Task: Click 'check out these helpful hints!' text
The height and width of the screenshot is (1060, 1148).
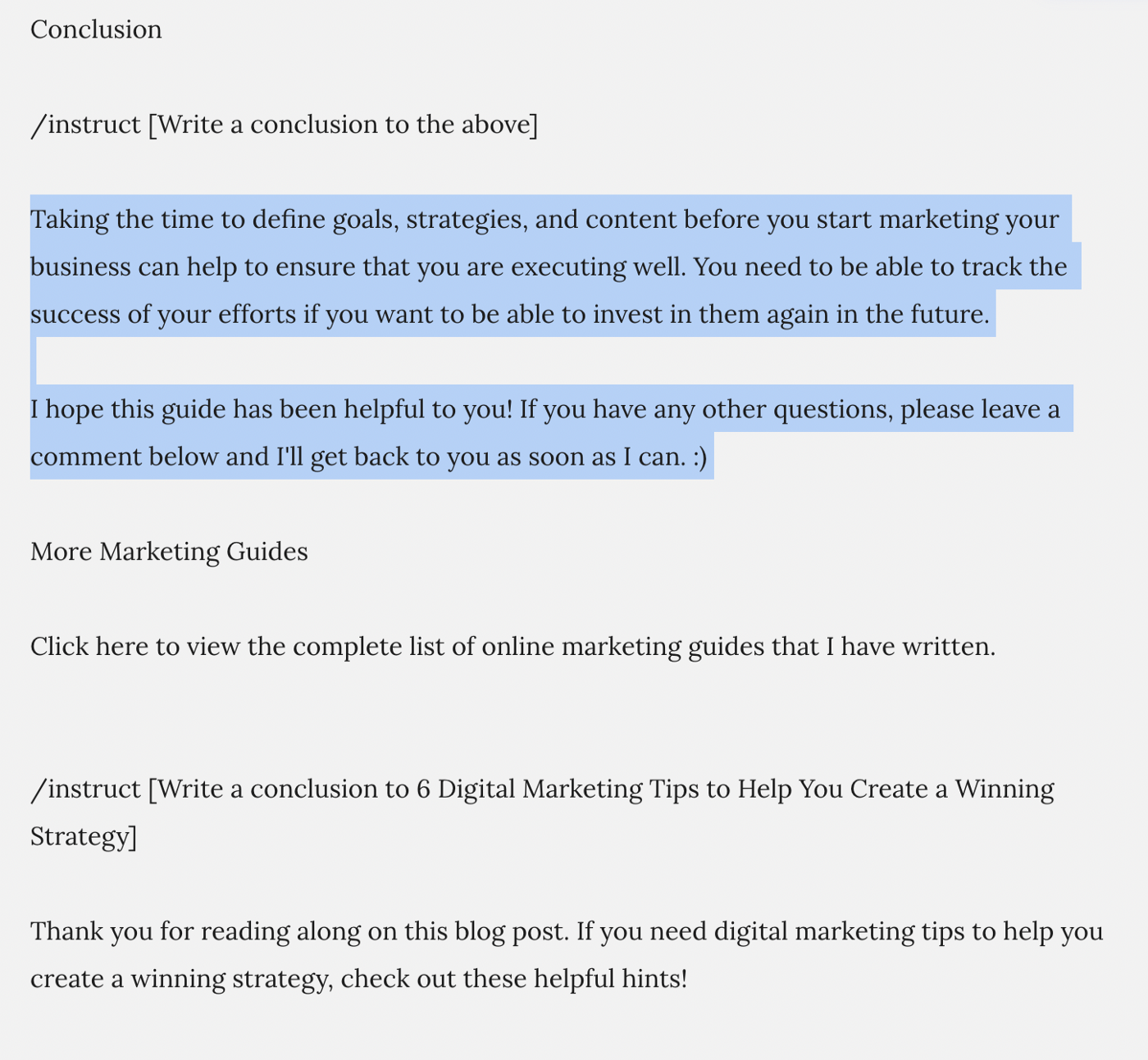Action: 514,980
